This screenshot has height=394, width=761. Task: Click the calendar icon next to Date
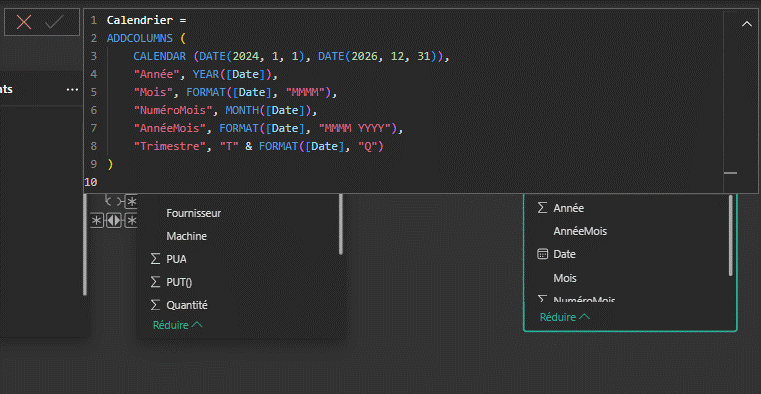click(543, 254)
